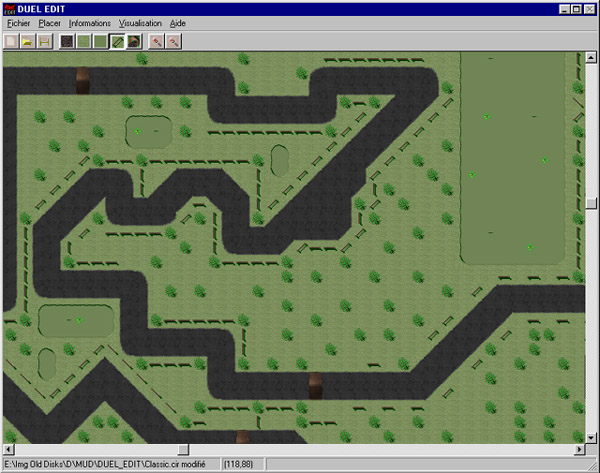600x473 pixels.
Task: Click the first red magnifier zoom icon
Action: (157, 41)
